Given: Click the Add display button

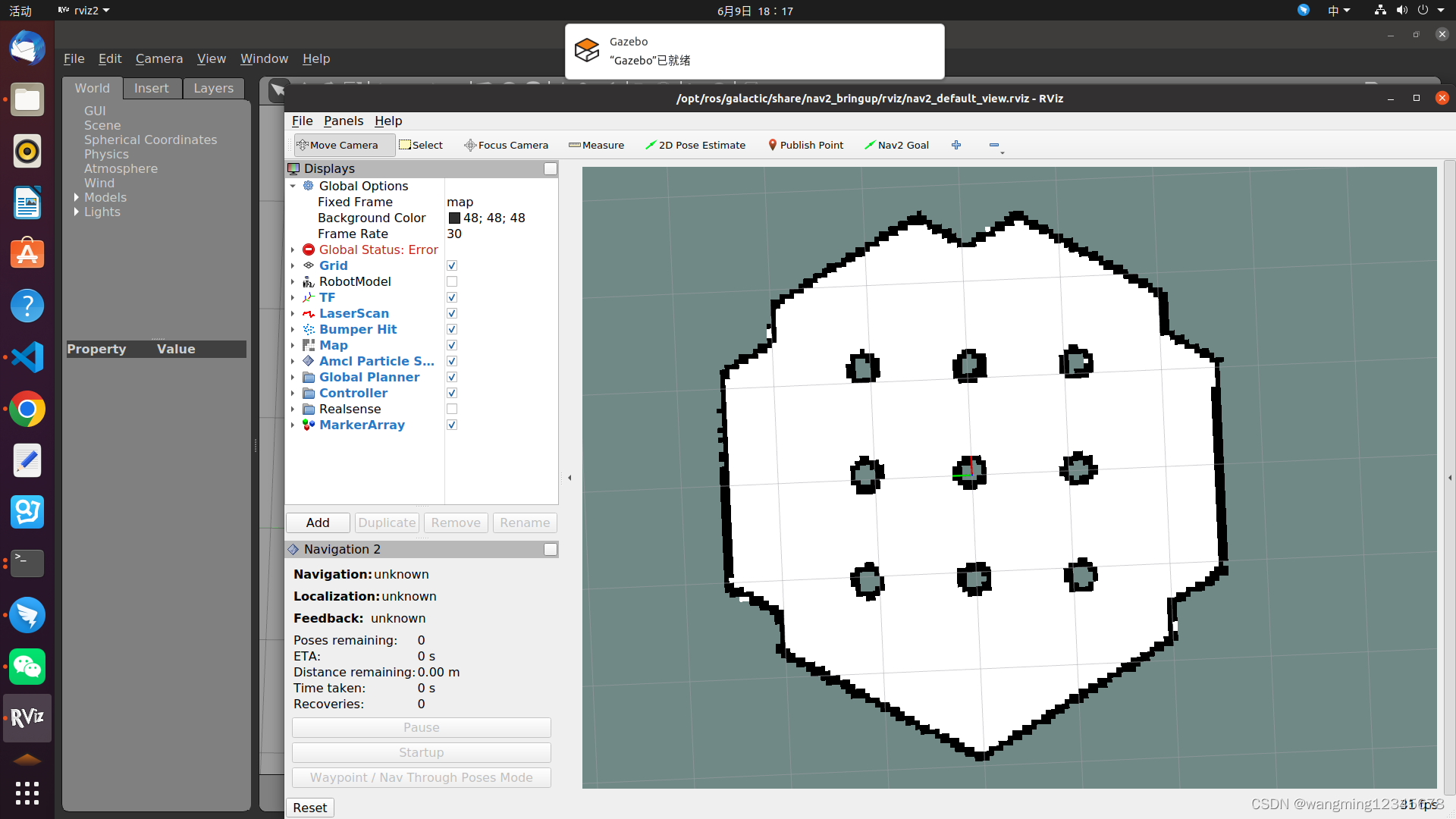Looking at the screenshot, I should pyautogui.click(x=318, y=522).
